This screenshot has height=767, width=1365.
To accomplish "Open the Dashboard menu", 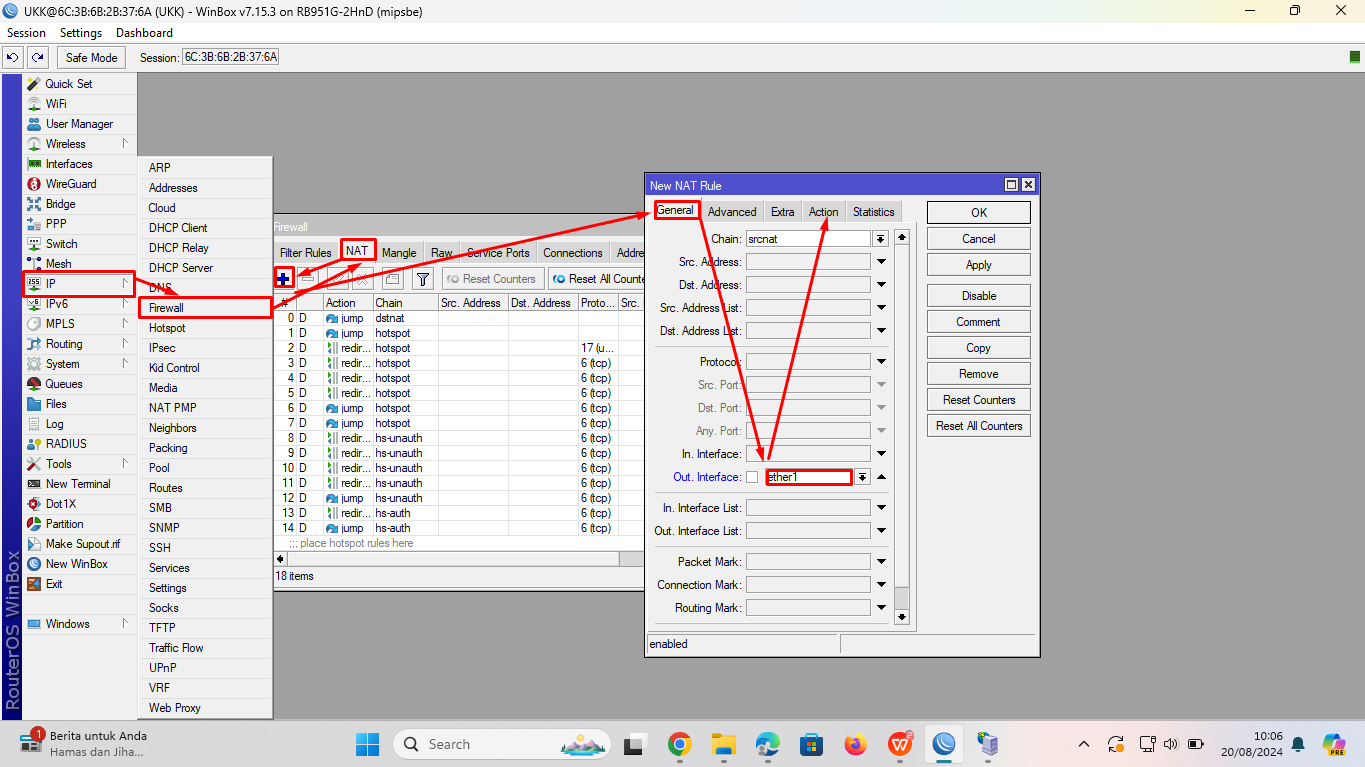I will click(144, 33).
